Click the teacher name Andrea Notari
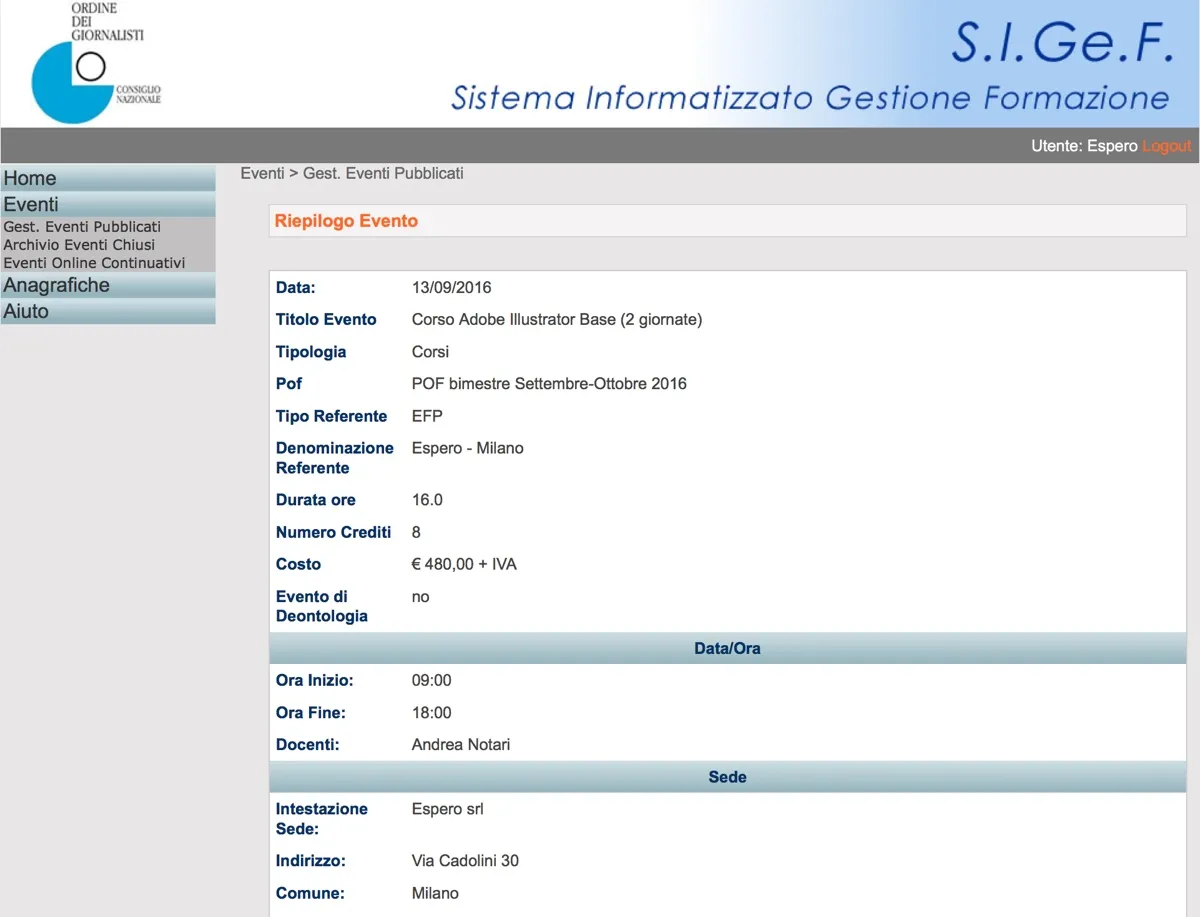 click(x=461, y=745)
